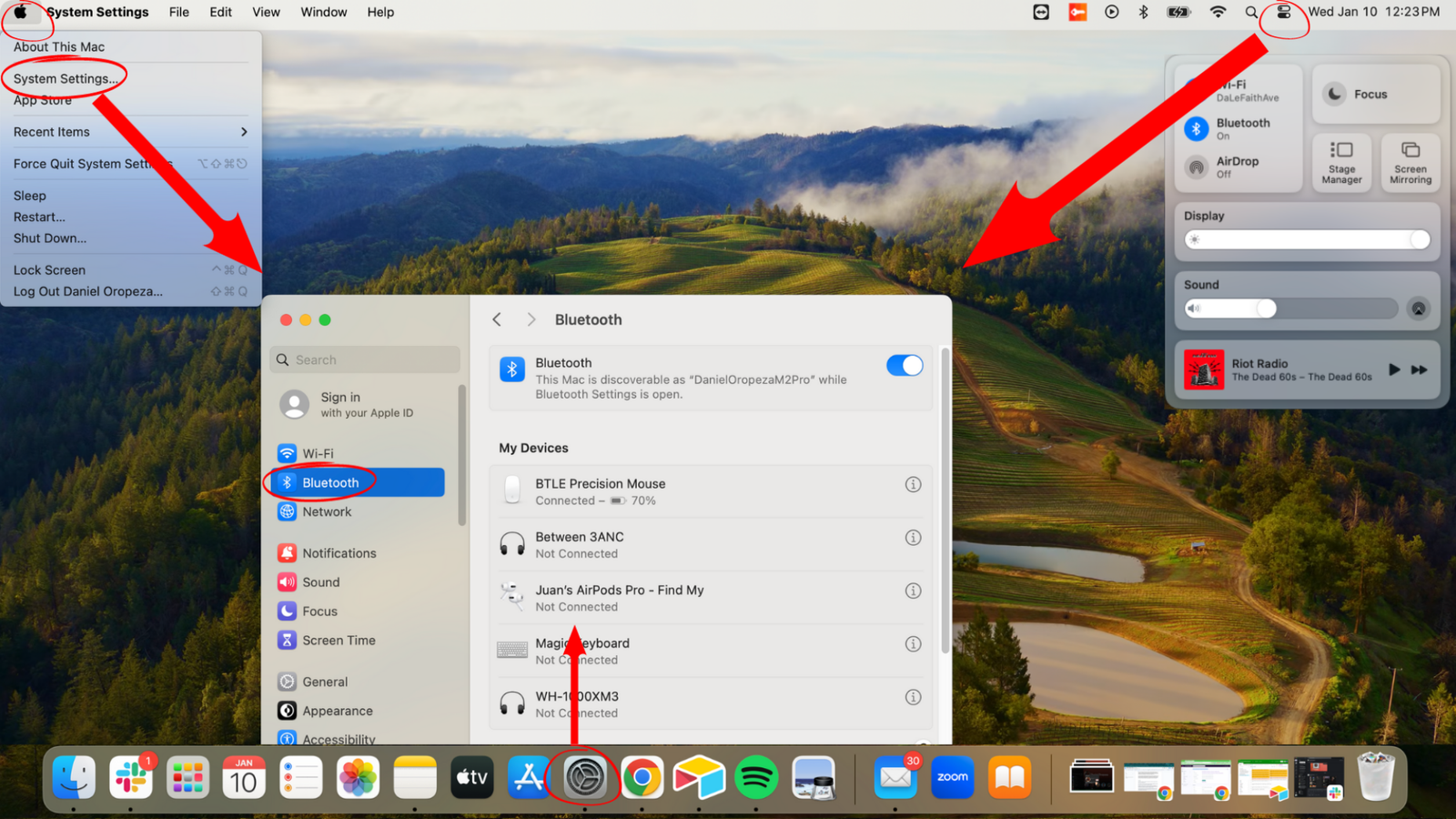Open Books from the Dock
The height and width of the screenshot is (819, 1456).
point(1009,778)
